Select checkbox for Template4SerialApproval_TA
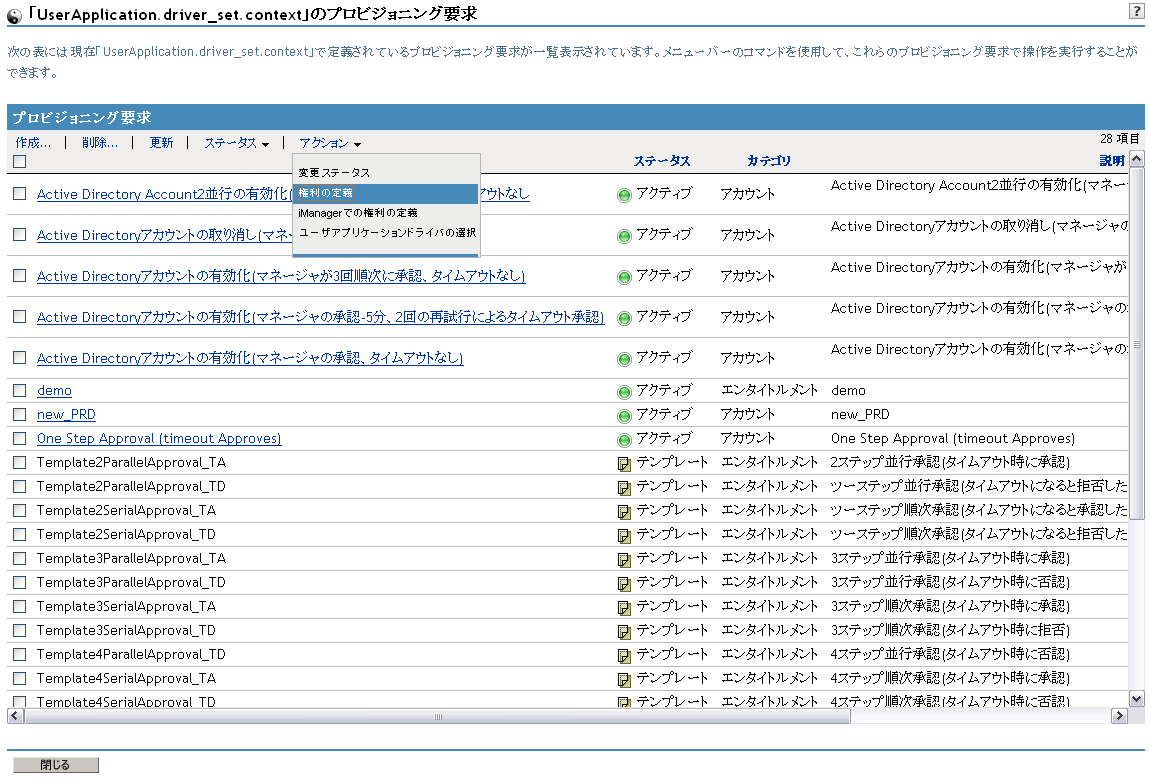Screen dimensions: 1149x778 click(x=20, y=678)
